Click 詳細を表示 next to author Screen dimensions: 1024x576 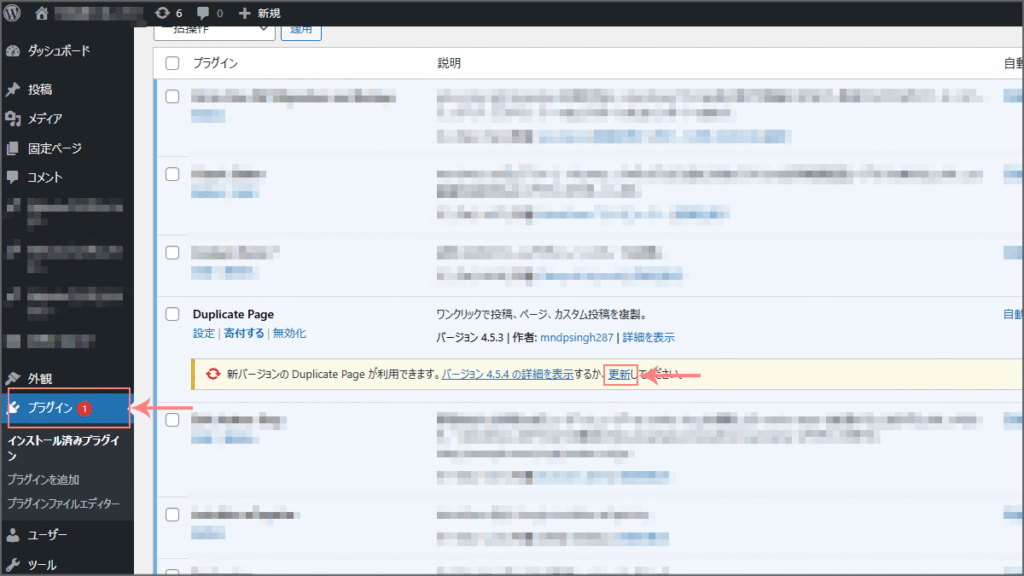click(648, 338)
